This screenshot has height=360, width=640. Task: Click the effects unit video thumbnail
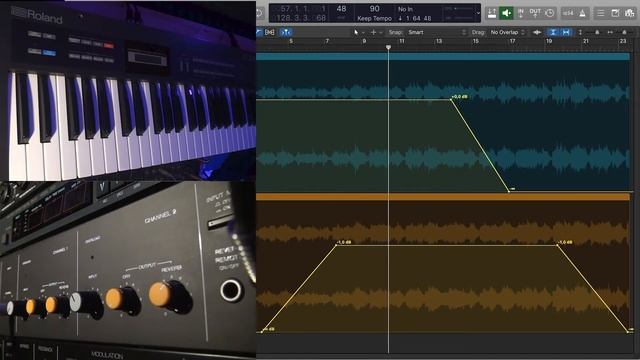(x=128, y=271)
